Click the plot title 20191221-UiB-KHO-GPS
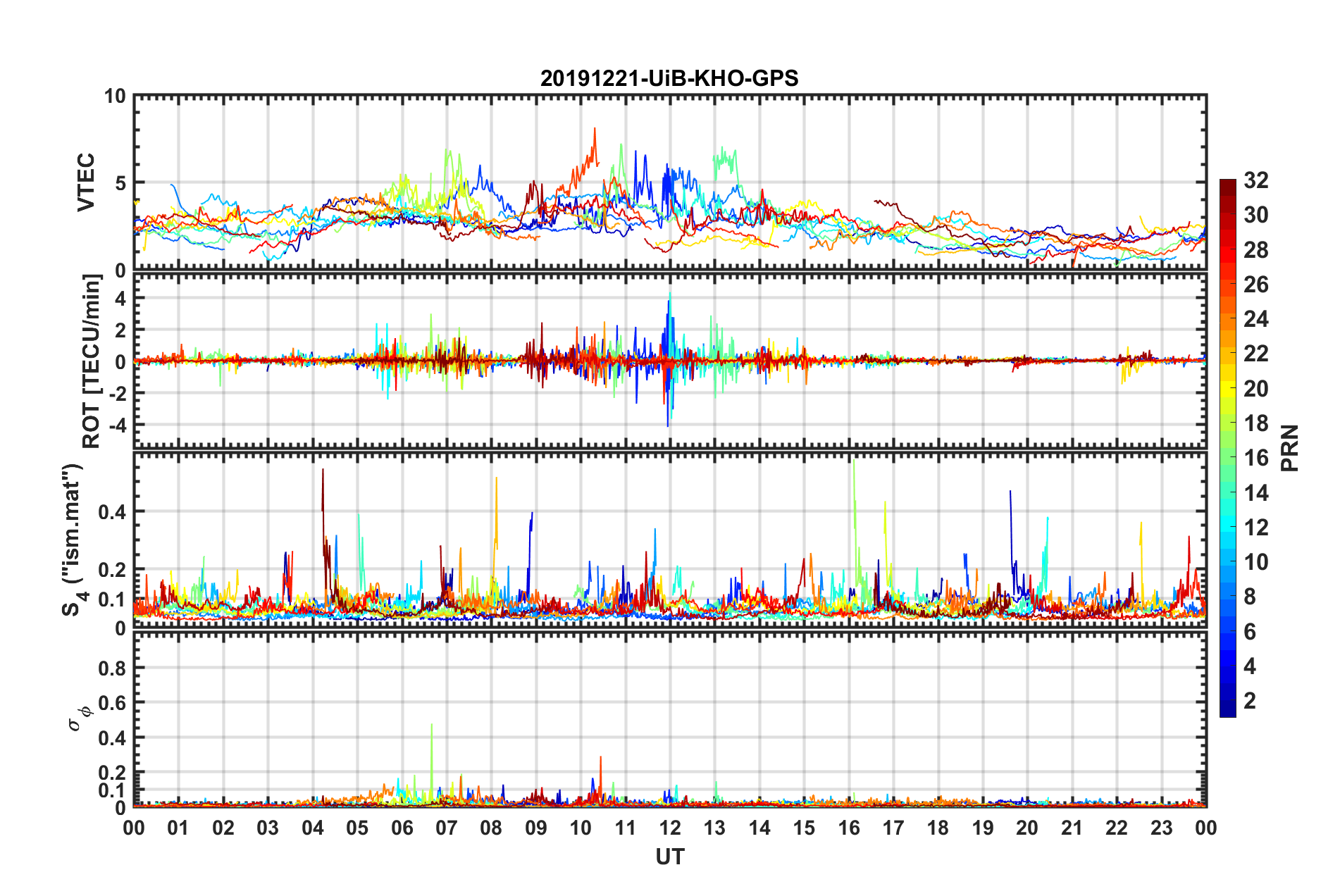Image resolution: width=1340 pixels, height=896 pixels. click(x=669, y=78)
